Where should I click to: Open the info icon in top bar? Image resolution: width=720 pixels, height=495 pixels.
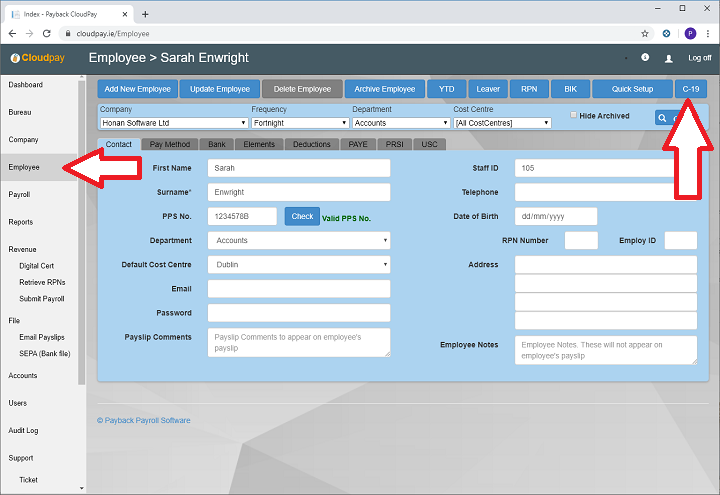645,57
